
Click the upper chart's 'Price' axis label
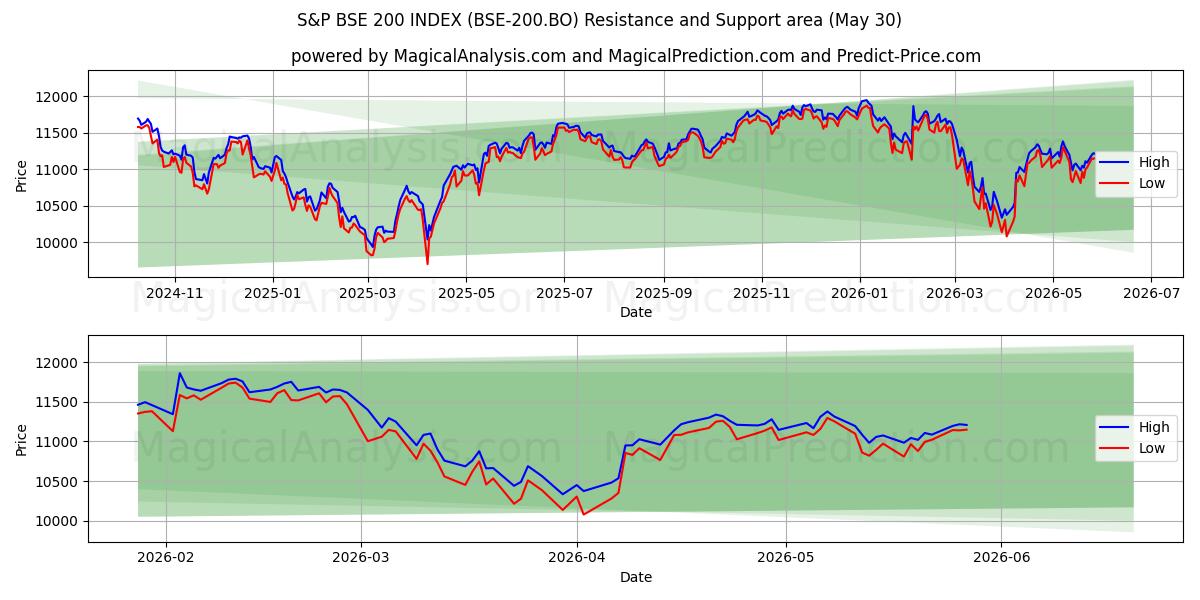tap(22, 176)
